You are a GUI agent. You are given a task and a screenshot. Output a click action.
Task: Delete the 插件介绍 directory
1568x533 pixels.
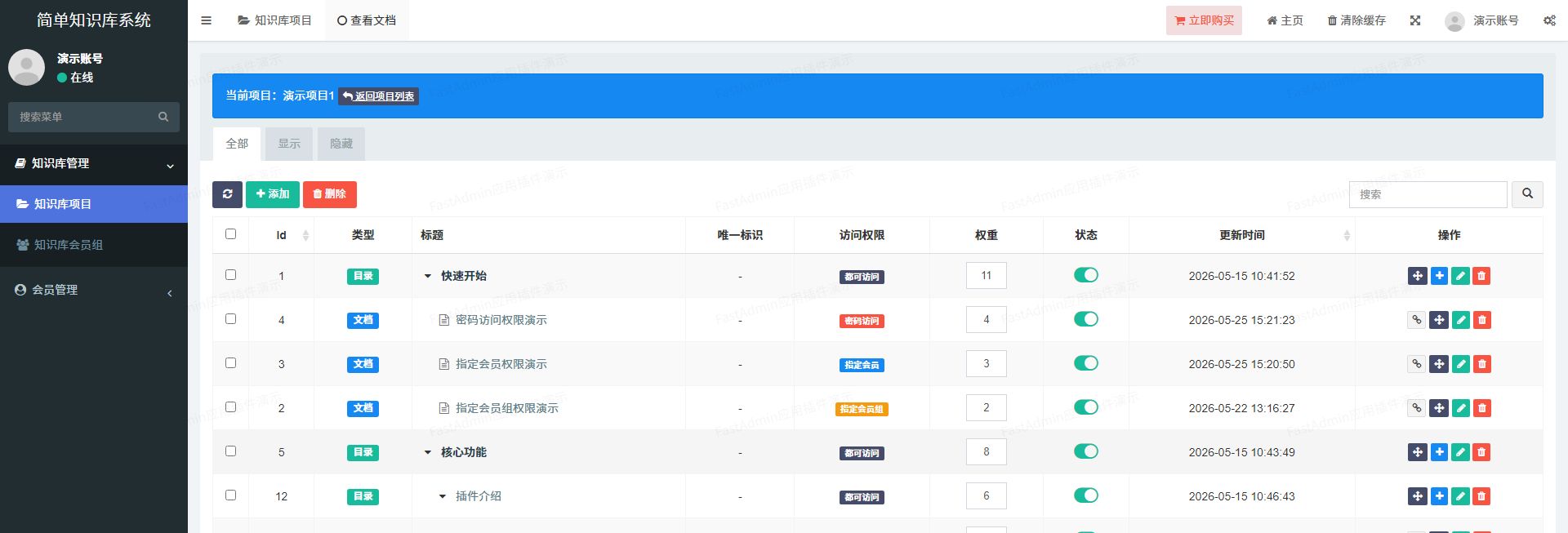[x=1481, y=496]
